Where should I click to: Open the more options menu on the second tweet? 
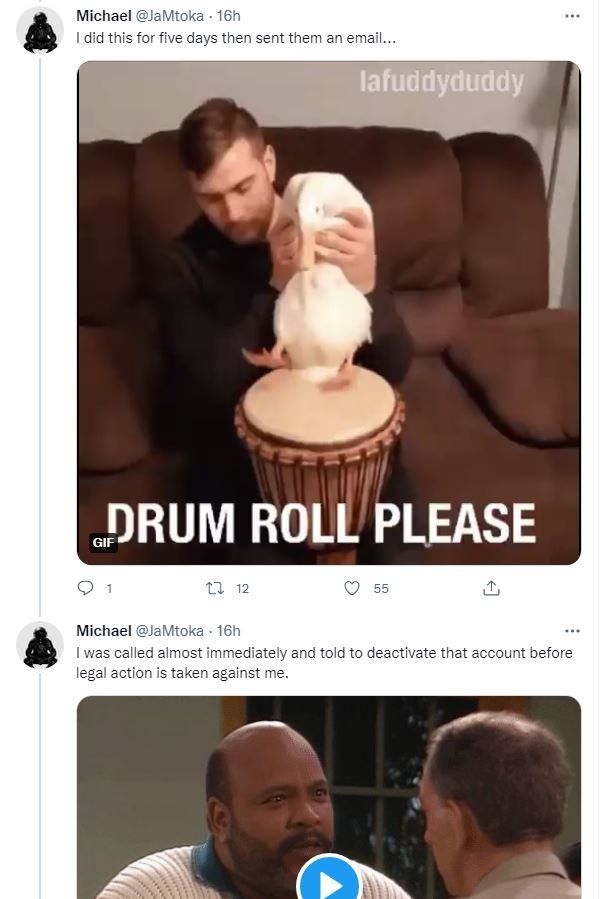(x=572, y=631)
